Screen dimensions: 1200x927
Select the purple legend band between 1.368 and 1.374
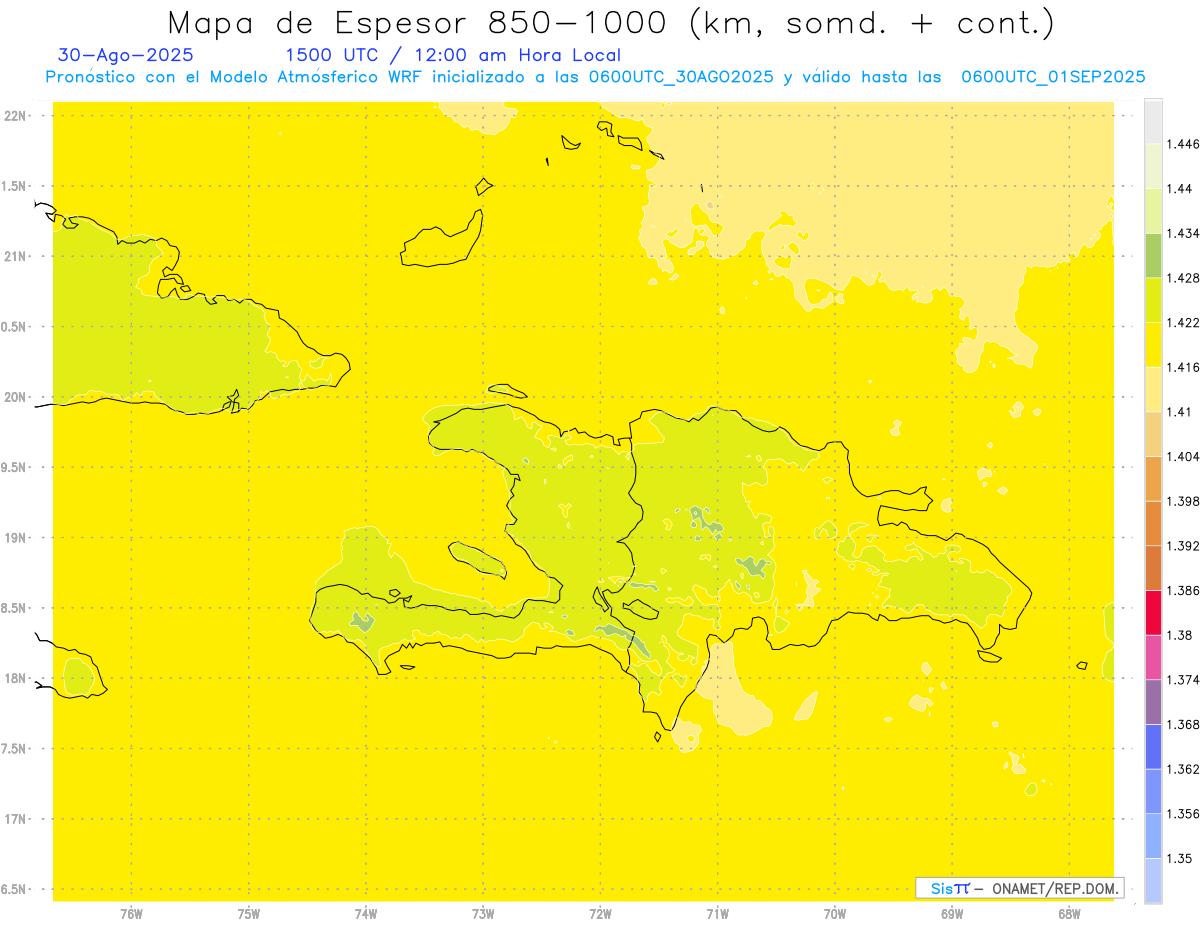(1153, 702)
